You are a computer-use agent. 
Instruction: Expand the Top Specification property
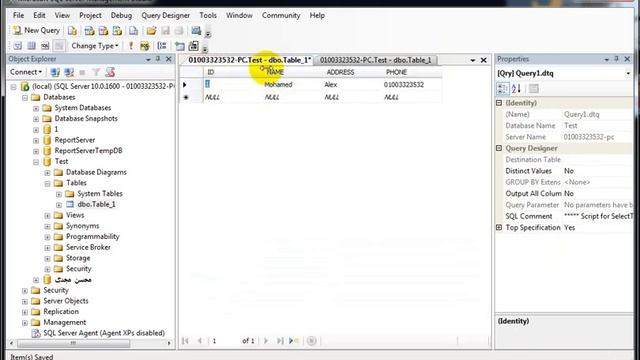[x=499, y=227]
